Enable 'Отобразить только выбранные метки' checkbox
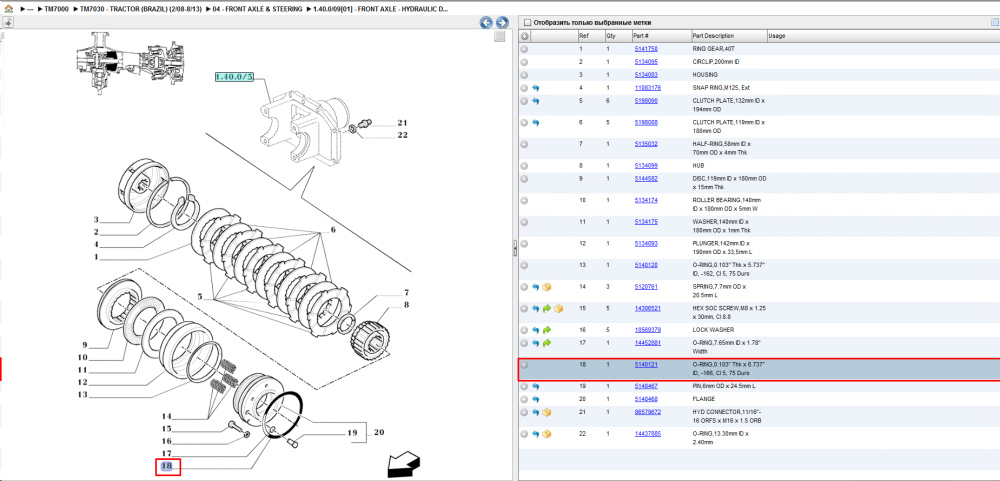The height and width of the screenshot is (481, 1000). 527,22
